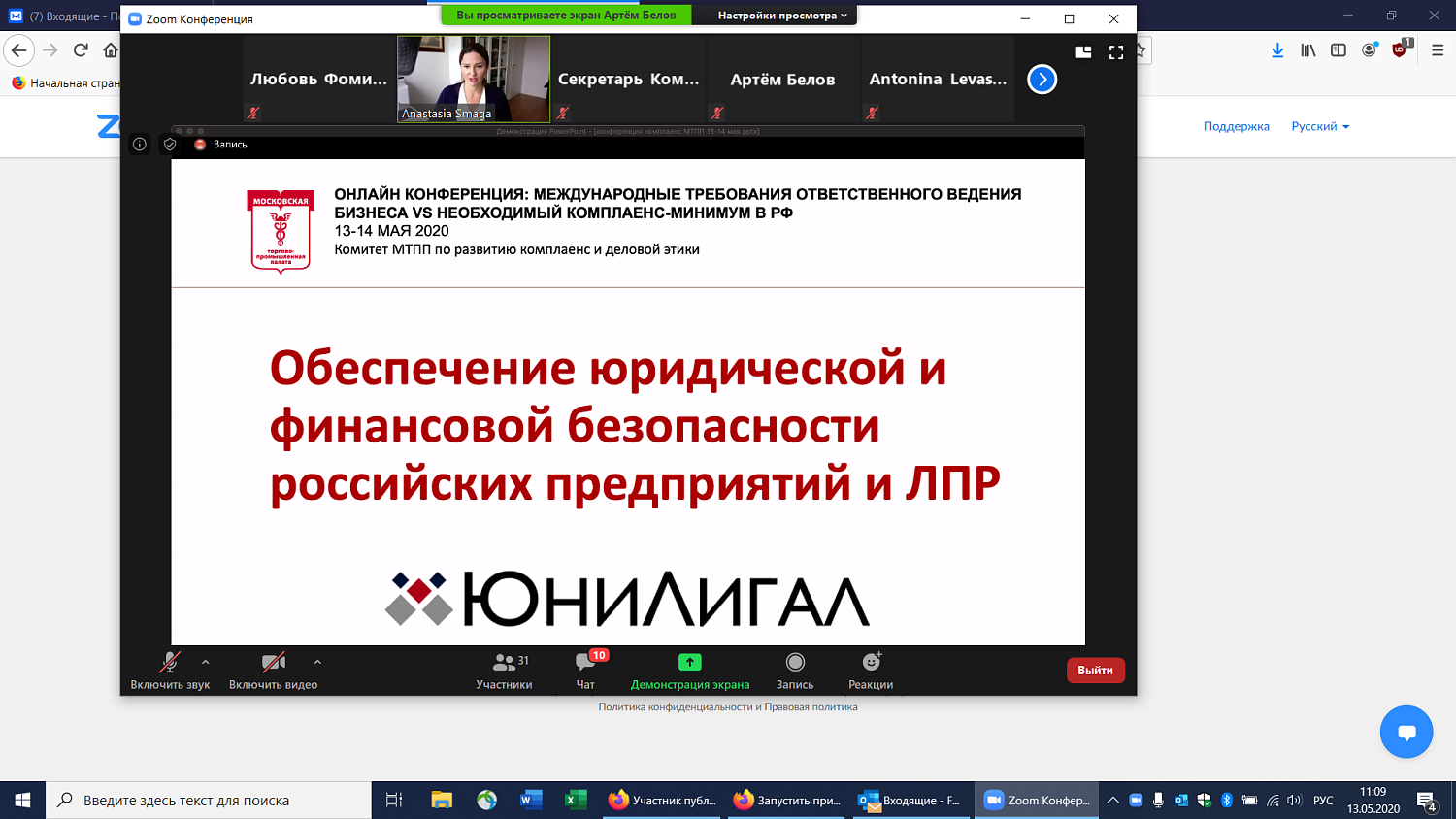The image size is (1456, 819).
Task: Open Firefox hamburger menu
Action: (1438, 50)
